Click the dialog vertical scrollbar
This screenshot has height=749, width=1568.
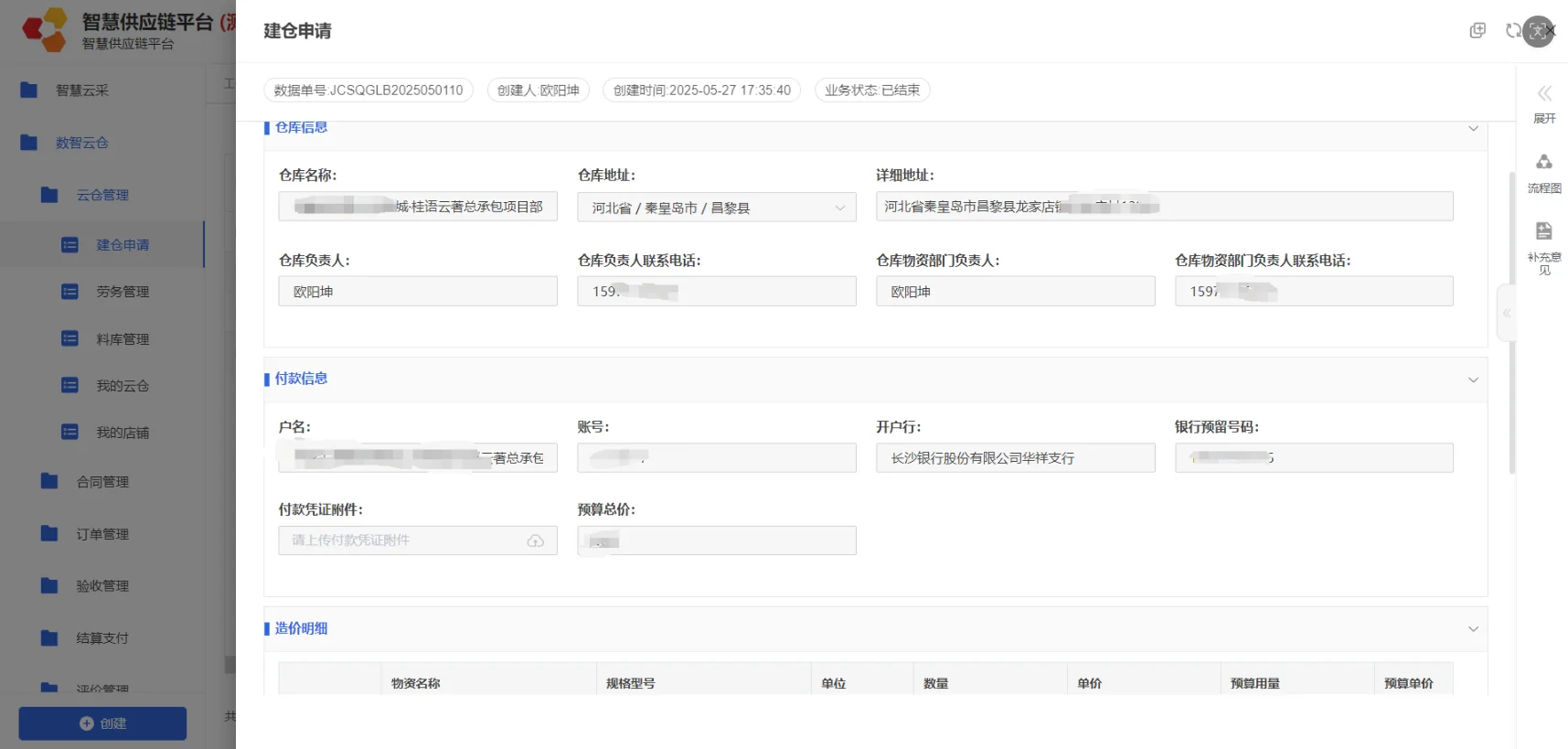[x=1512, y=323]
